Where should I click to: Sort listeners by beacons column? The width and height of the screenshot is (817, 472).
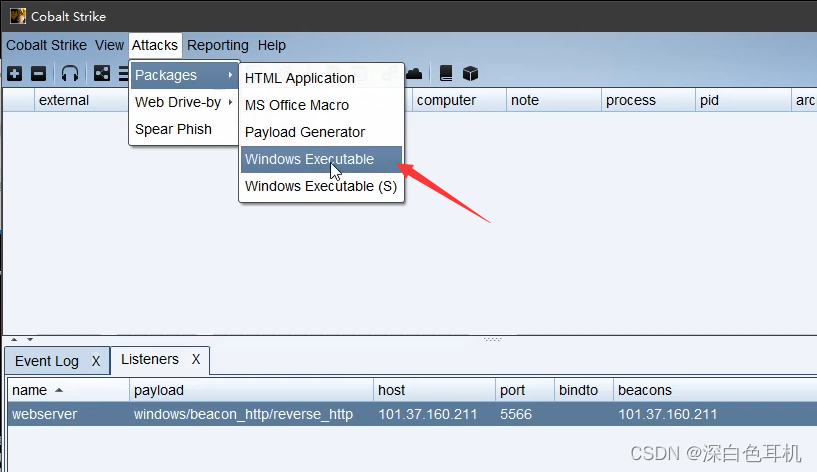[715, 390]
